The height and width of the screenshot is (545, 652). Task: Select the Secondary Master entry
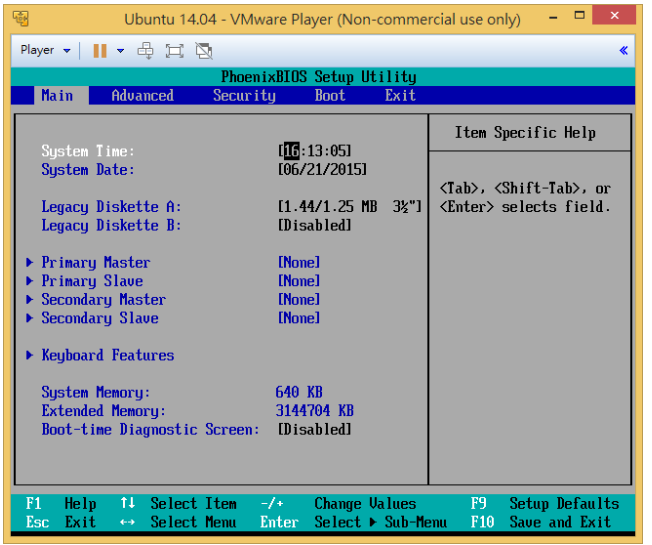click(104, 300)
